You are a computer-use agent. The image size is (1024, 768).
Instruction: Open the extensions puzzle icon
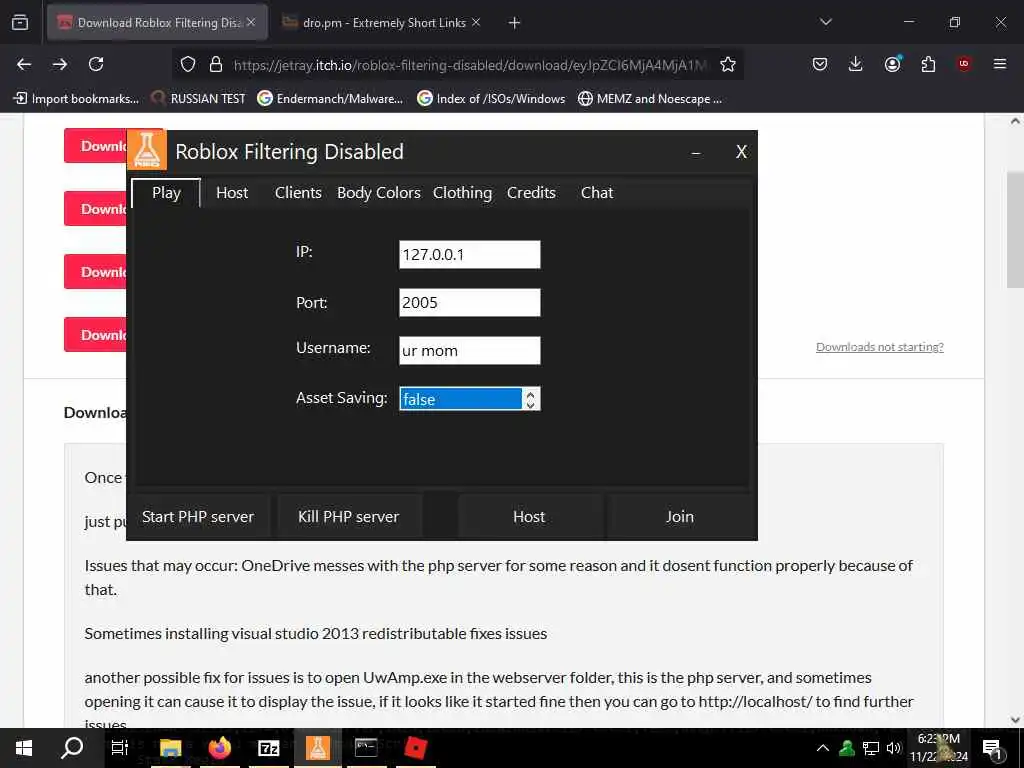928,64
